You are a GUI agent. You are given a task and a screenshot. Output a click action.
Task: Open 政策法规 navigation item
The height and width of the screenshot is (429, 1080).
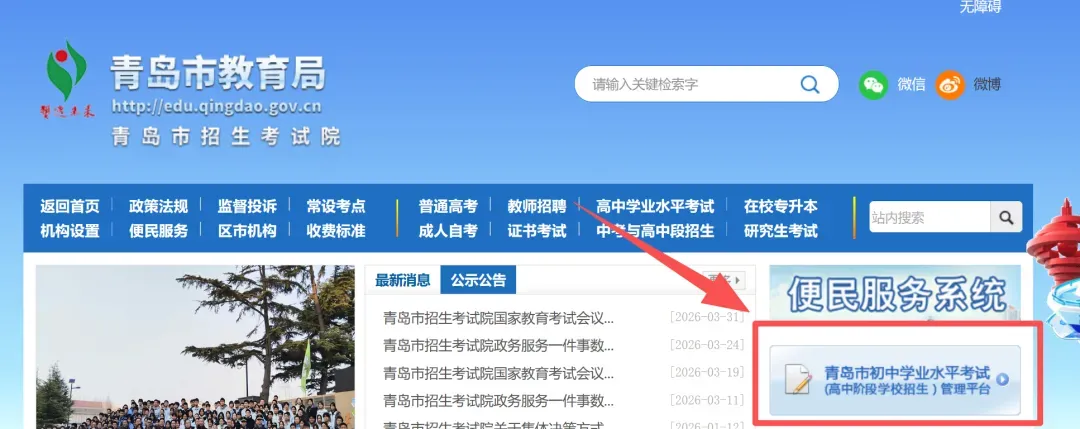pos(158,206)
